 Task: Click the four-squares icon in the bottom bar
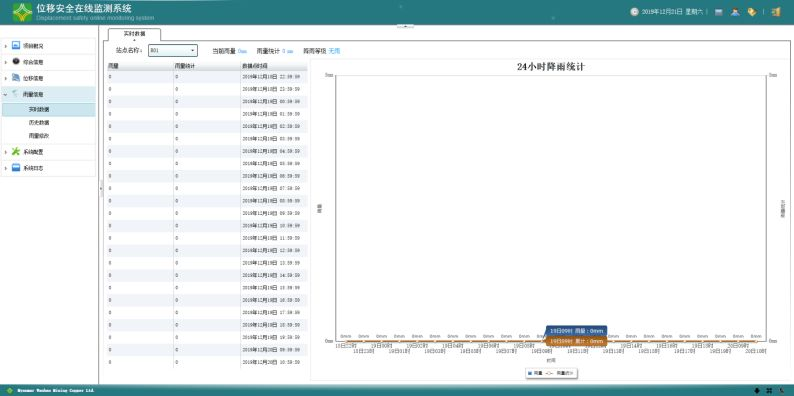[x=769, y=390]
